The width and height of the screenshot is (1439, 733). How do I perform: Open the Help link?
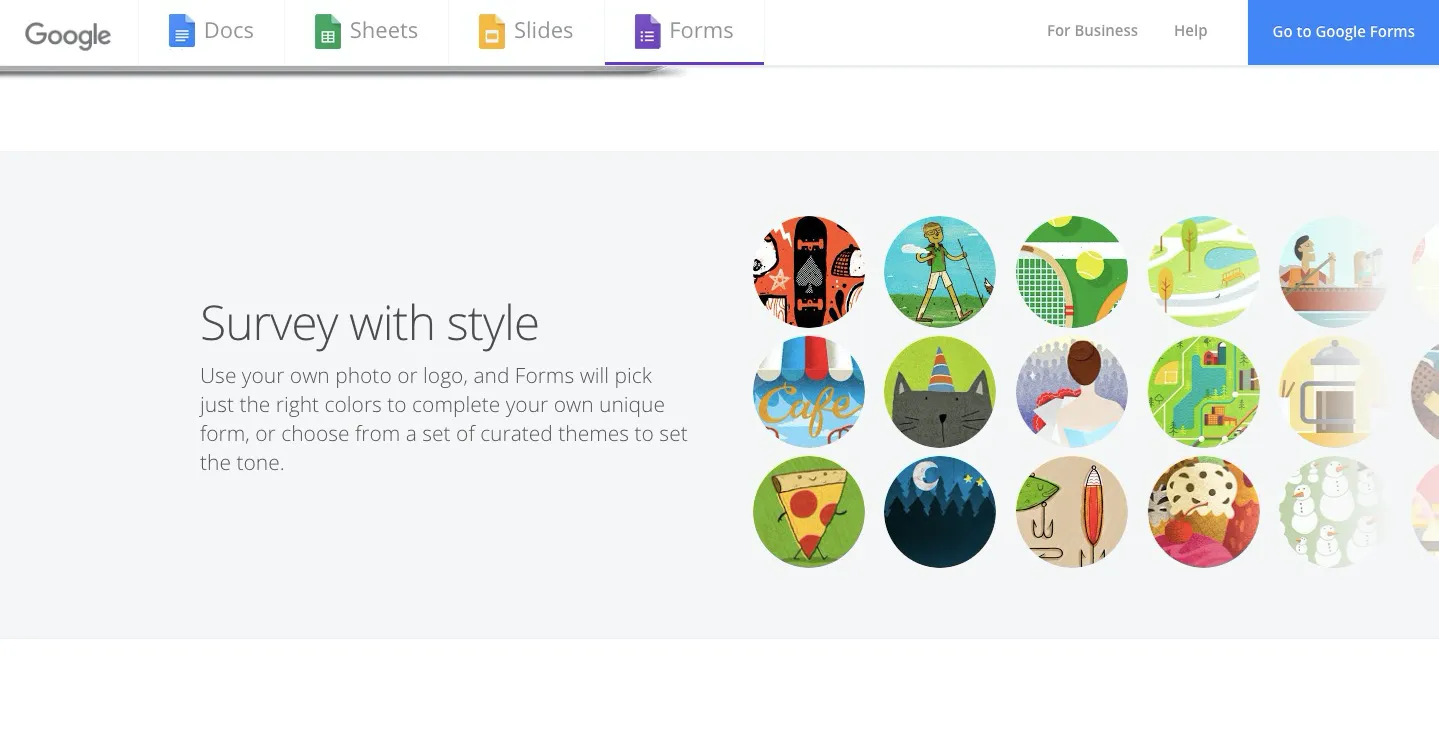(1190, 31)
